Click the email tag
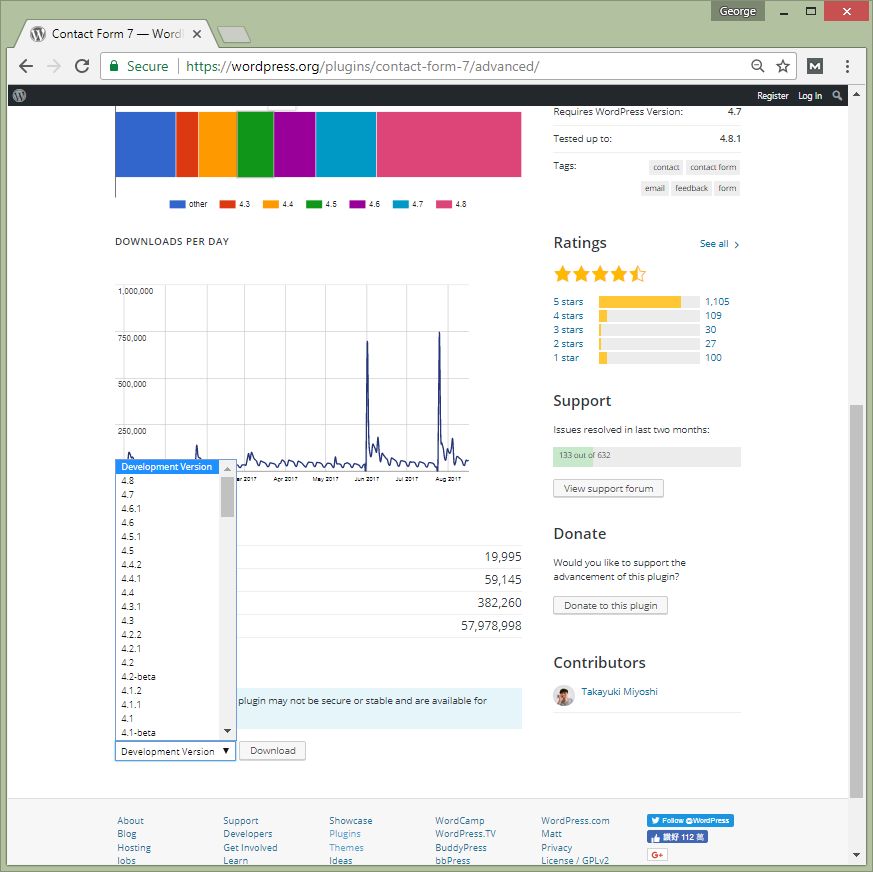This screenshot has height=872, width=873. [654, 188]
